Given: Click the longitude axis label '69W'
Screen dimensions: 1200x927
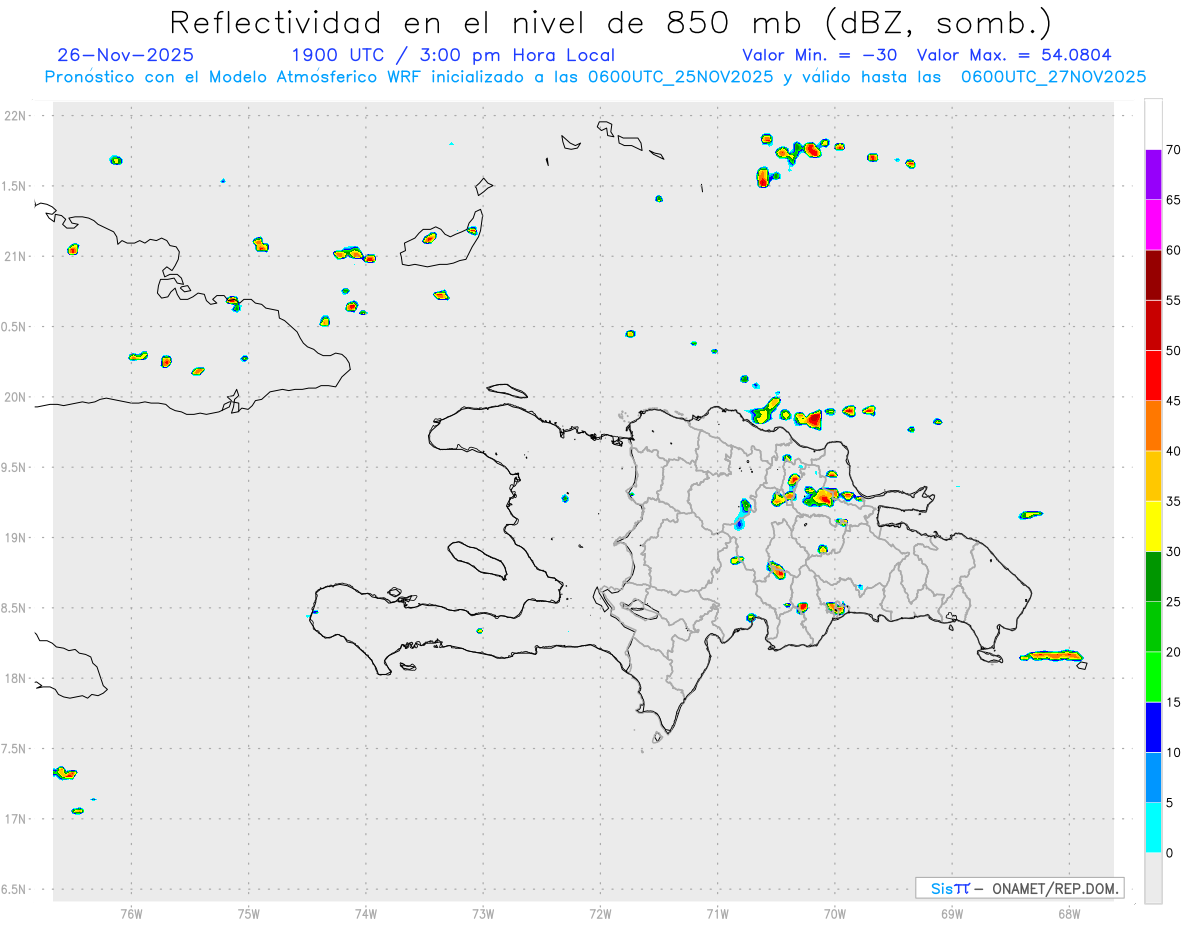Looking at the screenshot, I should point(952,913).
